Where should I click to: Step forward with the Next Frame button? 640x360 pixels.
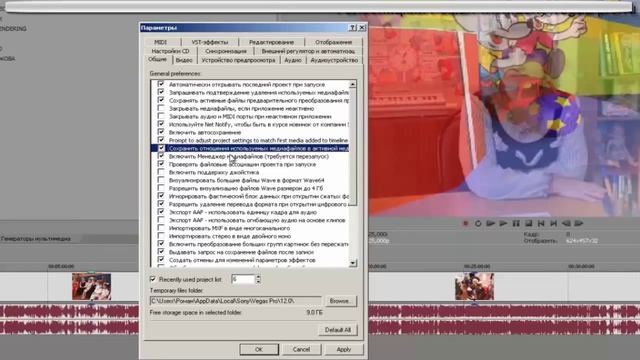click(x=579, y=223)
